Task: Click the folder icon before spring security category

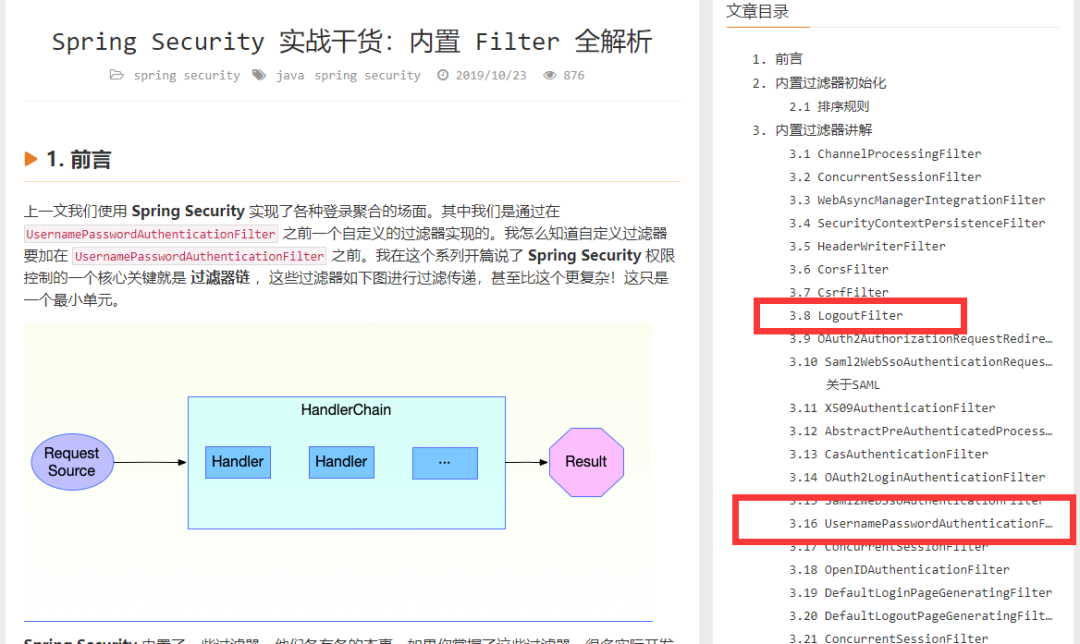Action: (117, 75)
